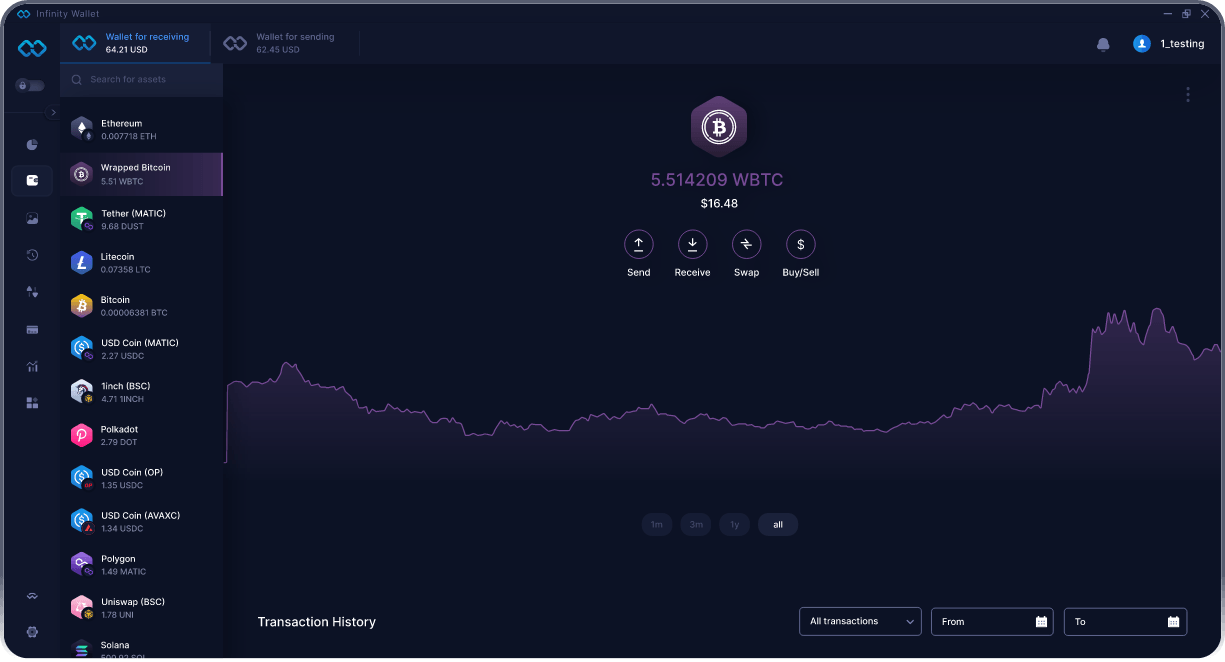Click the 5.514209 WBTC balance text
The height and width of the screenshot is (662, 1225).
coord(717,180)
